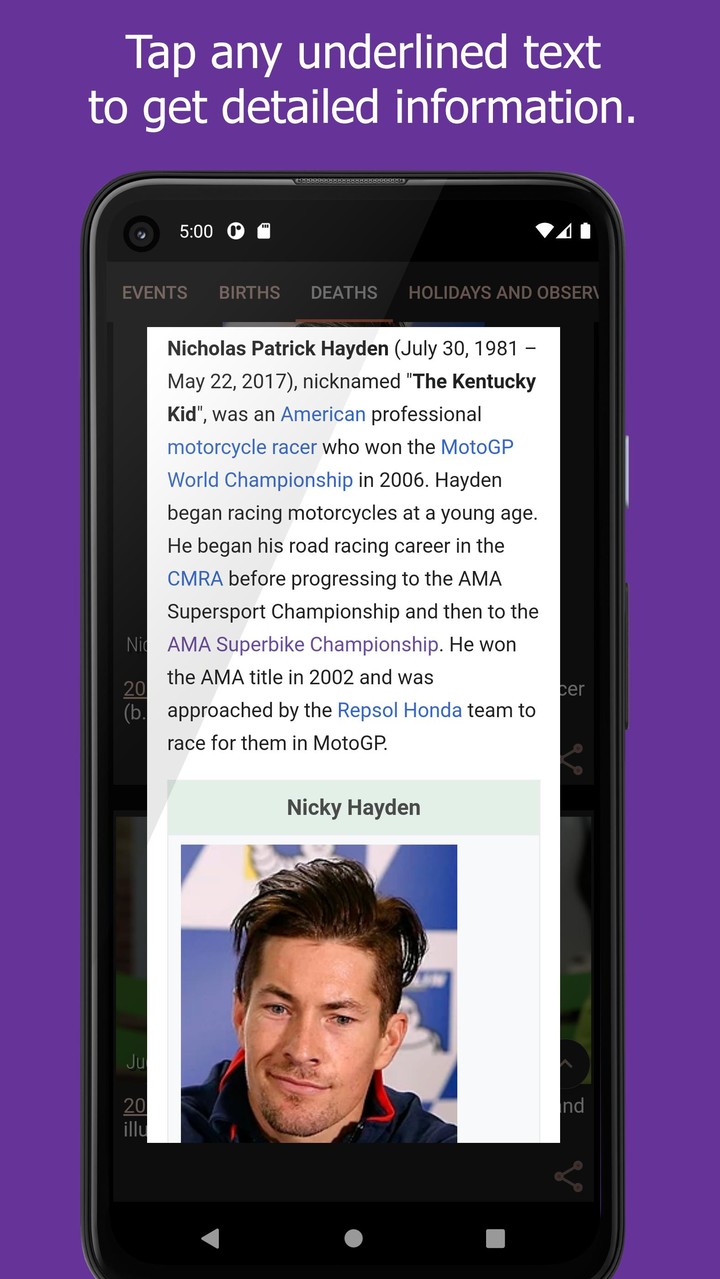This screenshot has width=720, height=1279.
Task: Switch to the EVENTS tab
Action: pos(154,293)
